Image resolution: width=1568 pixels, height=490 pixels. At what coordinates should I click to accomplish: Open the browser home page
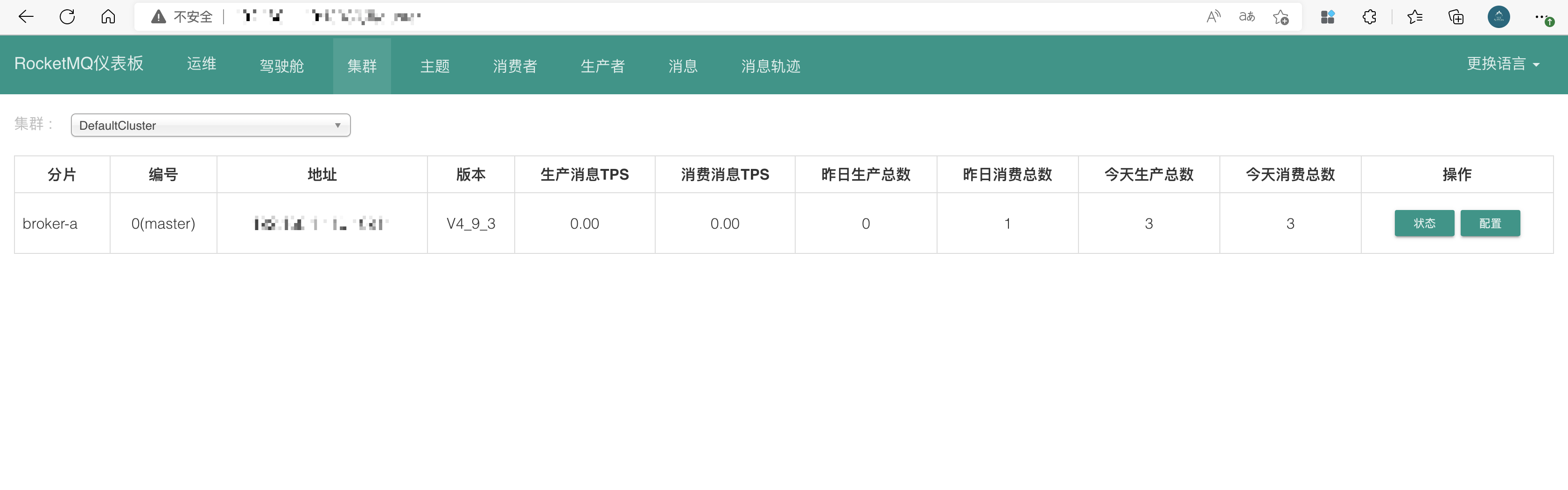click(x=108, y=16)
